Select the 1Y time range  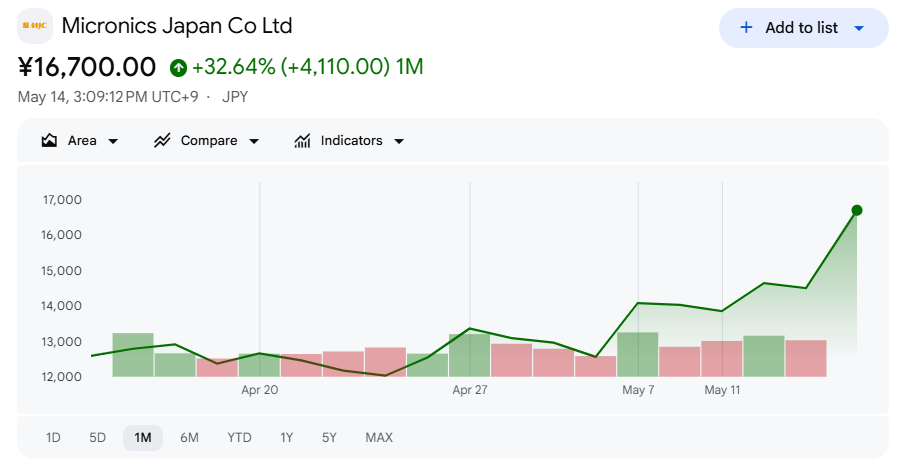point(286,438)
